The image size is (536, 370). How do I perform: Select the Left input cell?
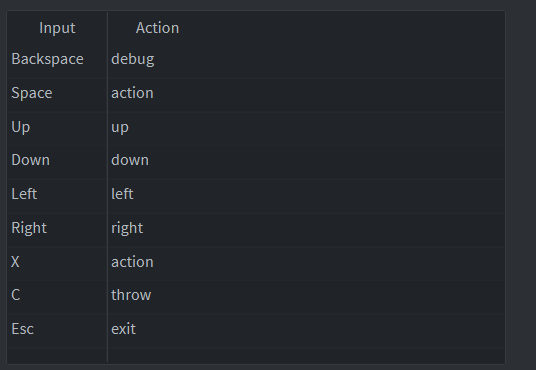57,194
